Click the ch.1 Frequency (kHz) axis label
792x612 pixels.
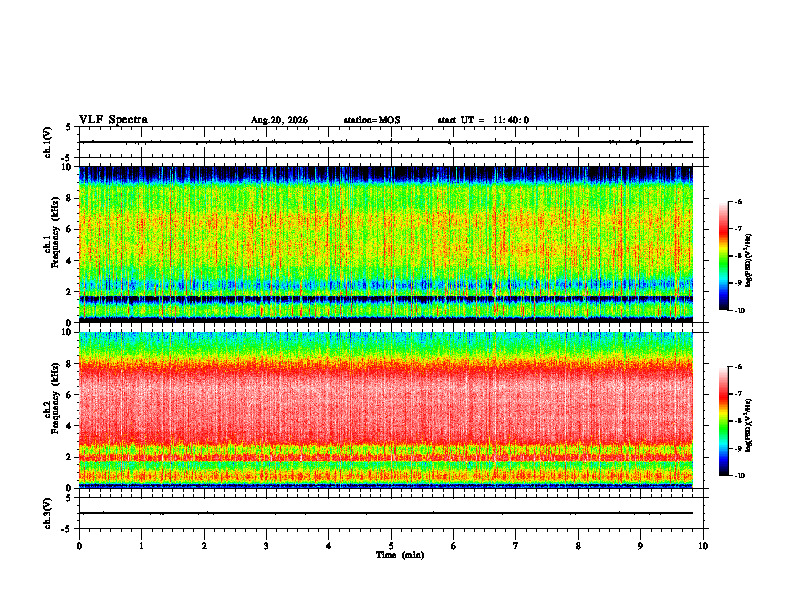[x=52, y=244]
